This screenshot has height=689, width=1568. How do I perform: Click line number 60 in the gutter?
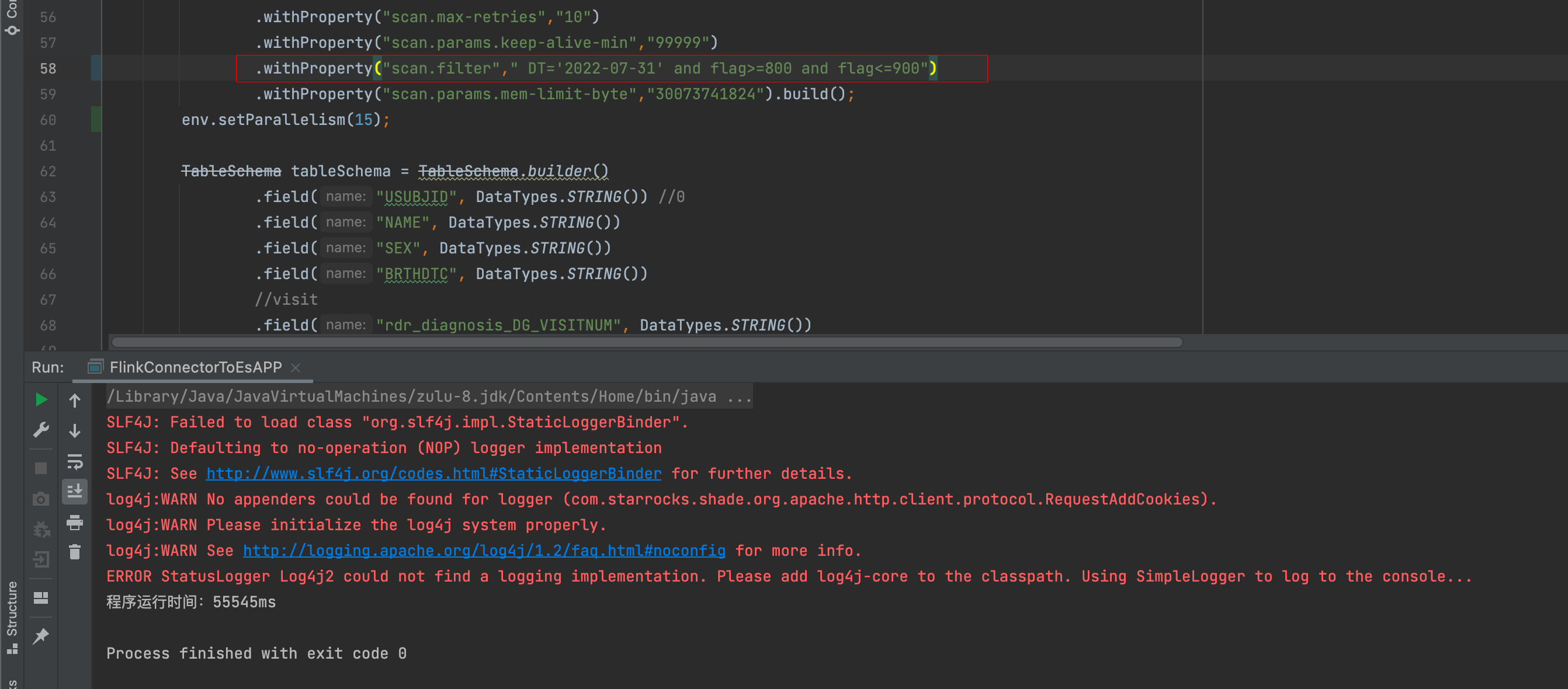[x=48, y=120]
